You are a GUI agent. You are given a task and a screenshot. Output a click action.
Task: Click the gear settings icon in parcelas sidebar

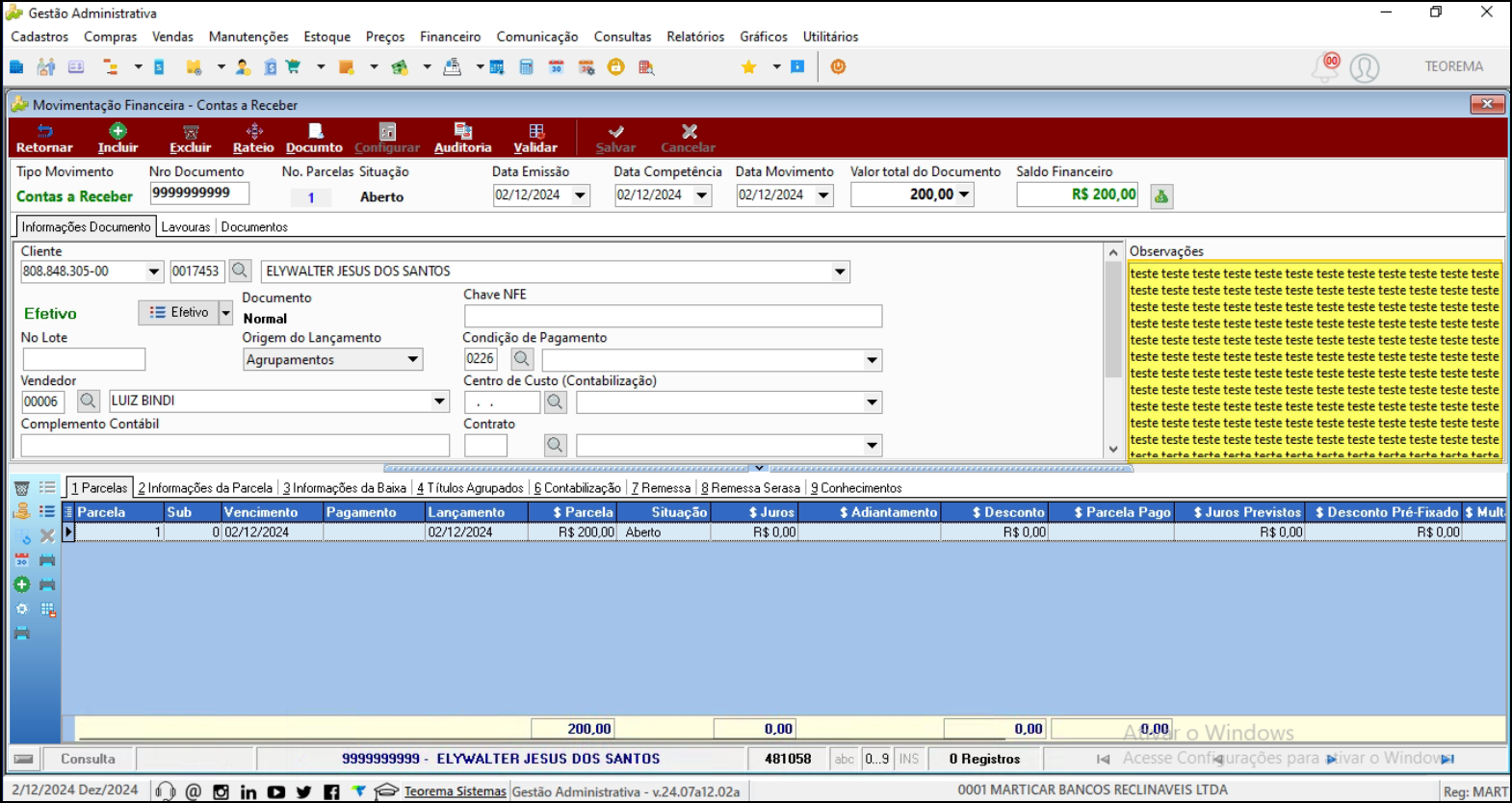point(21,609)
